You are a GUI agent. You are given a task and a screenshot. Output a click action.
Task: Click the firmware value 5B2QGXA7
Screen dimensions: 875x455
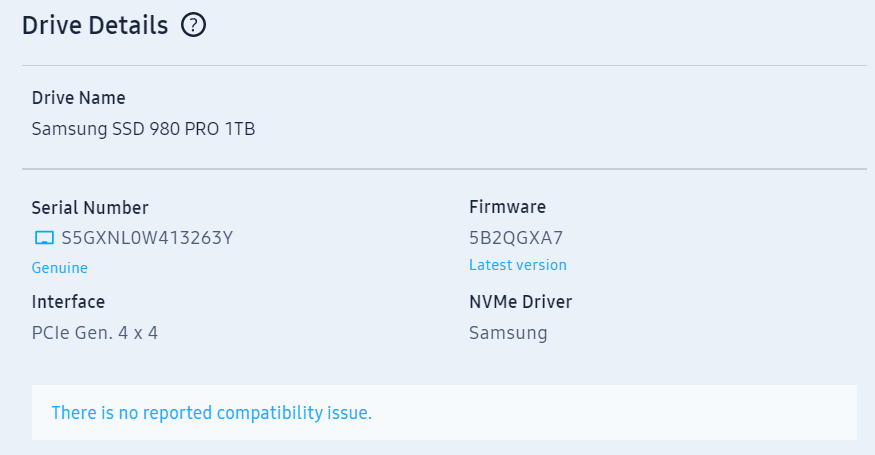[x=516, y=238]
